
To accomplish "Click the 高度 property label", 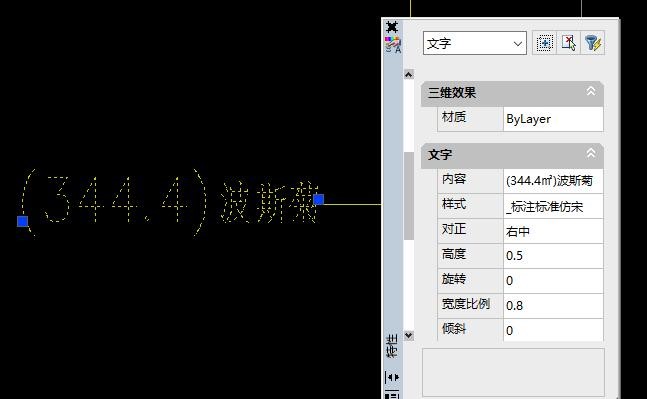I will pyautogui.click(x=454, y=254).
